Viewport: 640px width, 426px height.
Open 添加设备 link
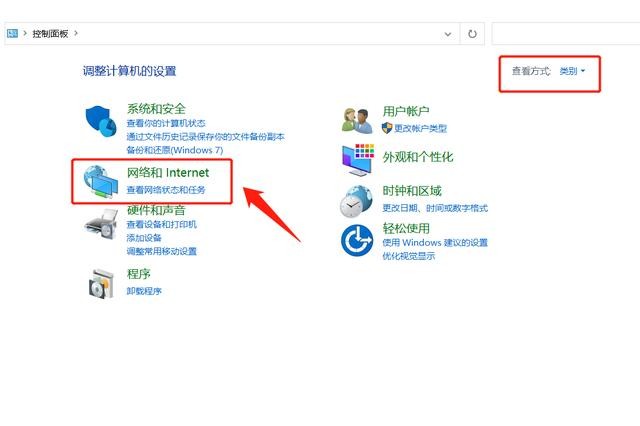pos(144,238)
